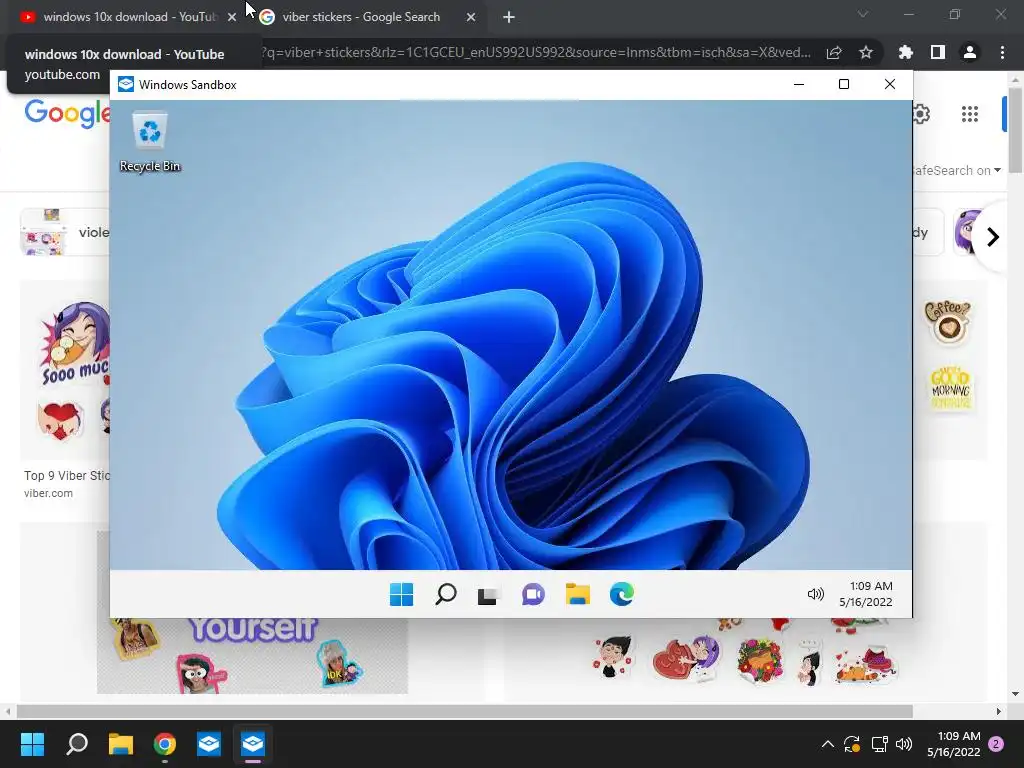Launch Teams Chat on Sandbox taskbar
The height and width of the screenshot is (768, 1024).
(x=533, y=594)
